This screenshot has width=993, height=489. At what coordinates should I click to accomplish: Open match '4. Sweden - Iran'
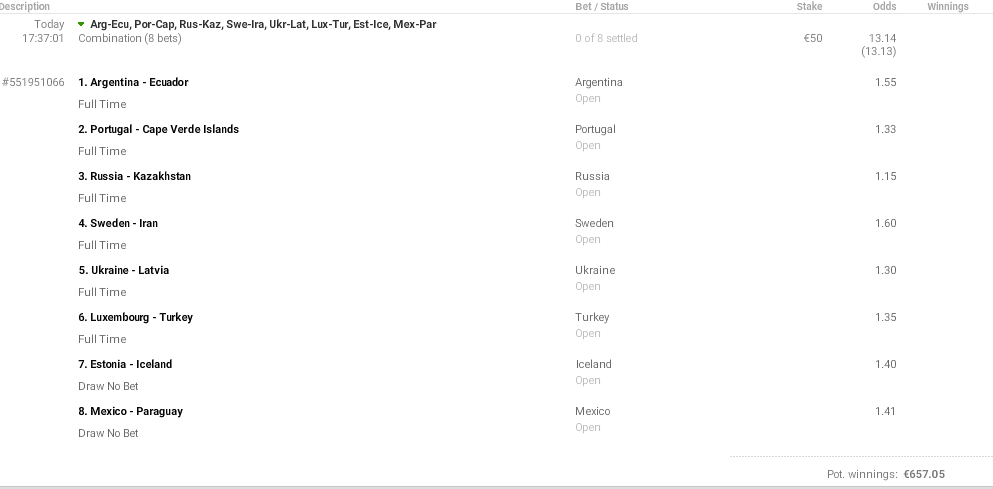pyautogui.click(x=118, y=223)
